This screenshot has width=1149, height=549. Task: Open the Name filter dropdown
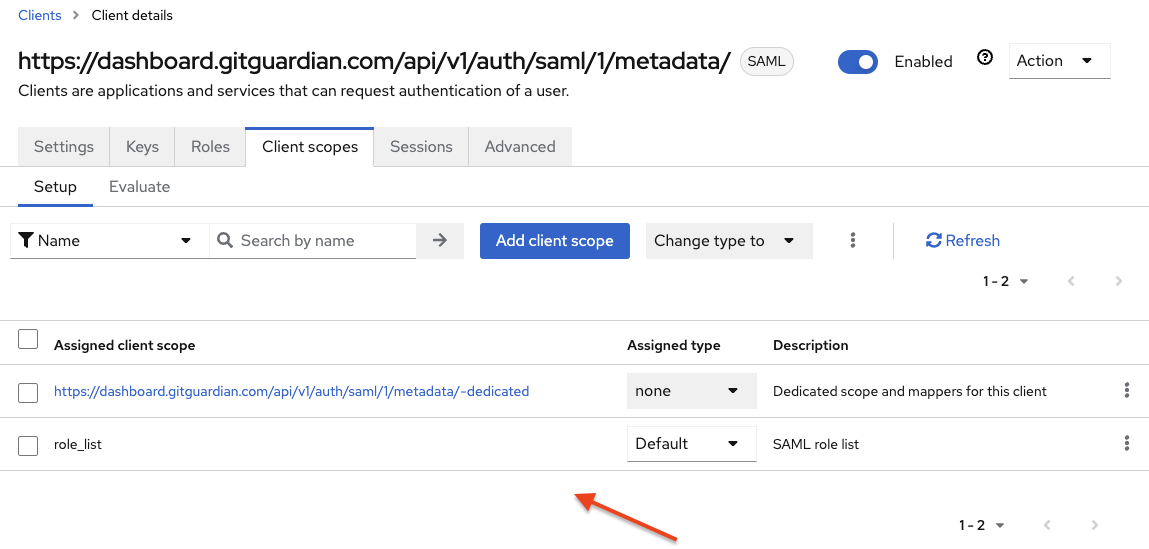110,240
